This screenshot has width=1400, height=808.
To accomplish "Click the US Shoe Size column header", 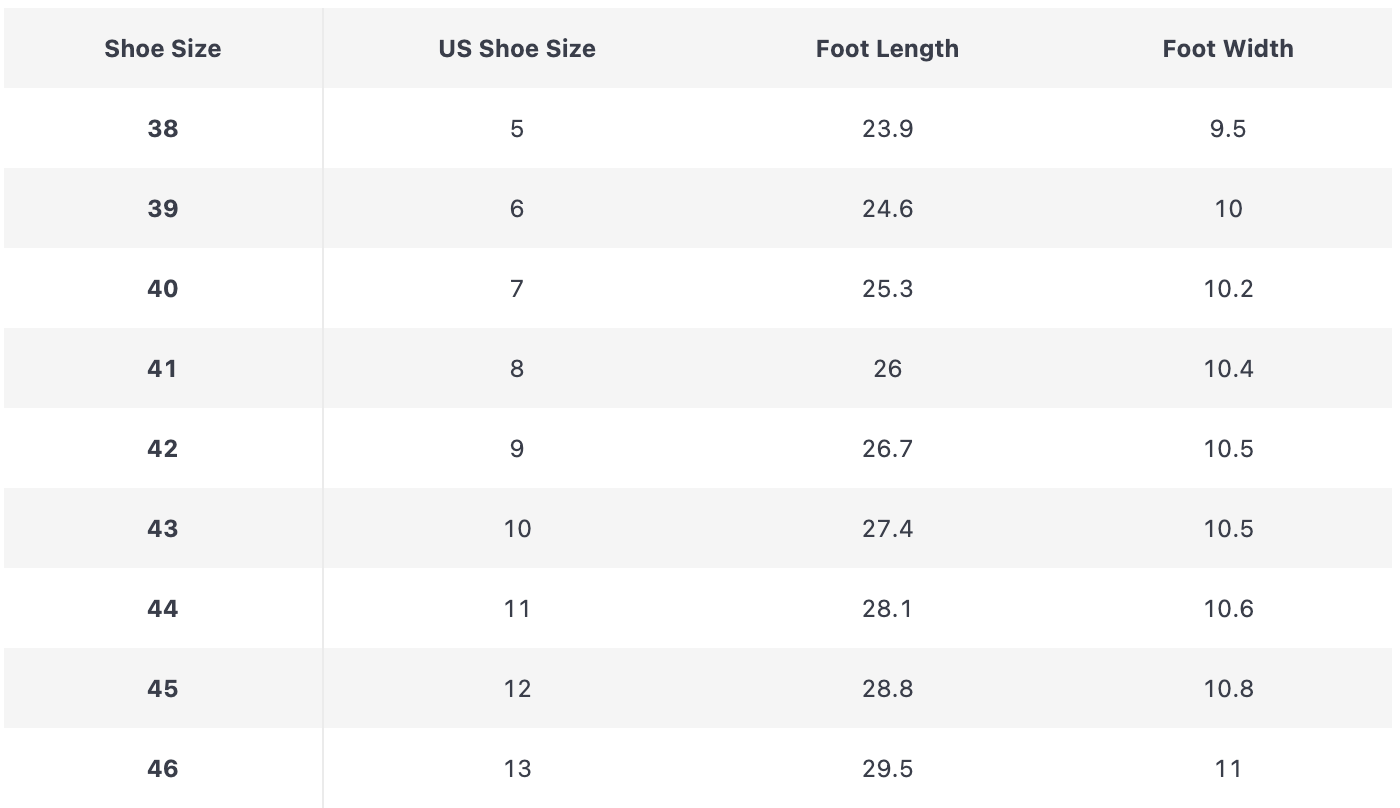I will [517, 48].
